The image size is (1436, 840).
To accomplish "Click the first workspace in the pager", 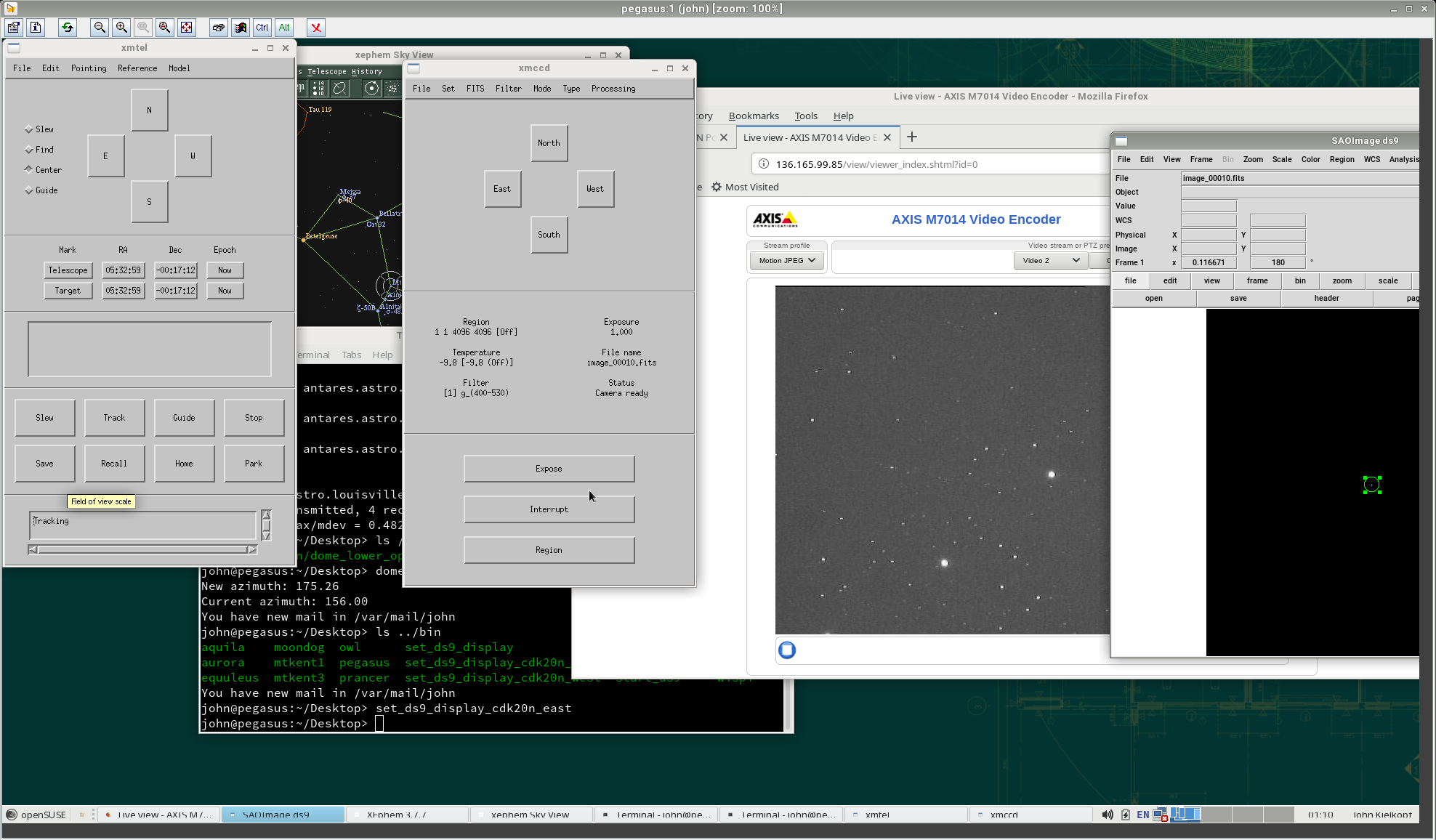I will point(1185,815).
